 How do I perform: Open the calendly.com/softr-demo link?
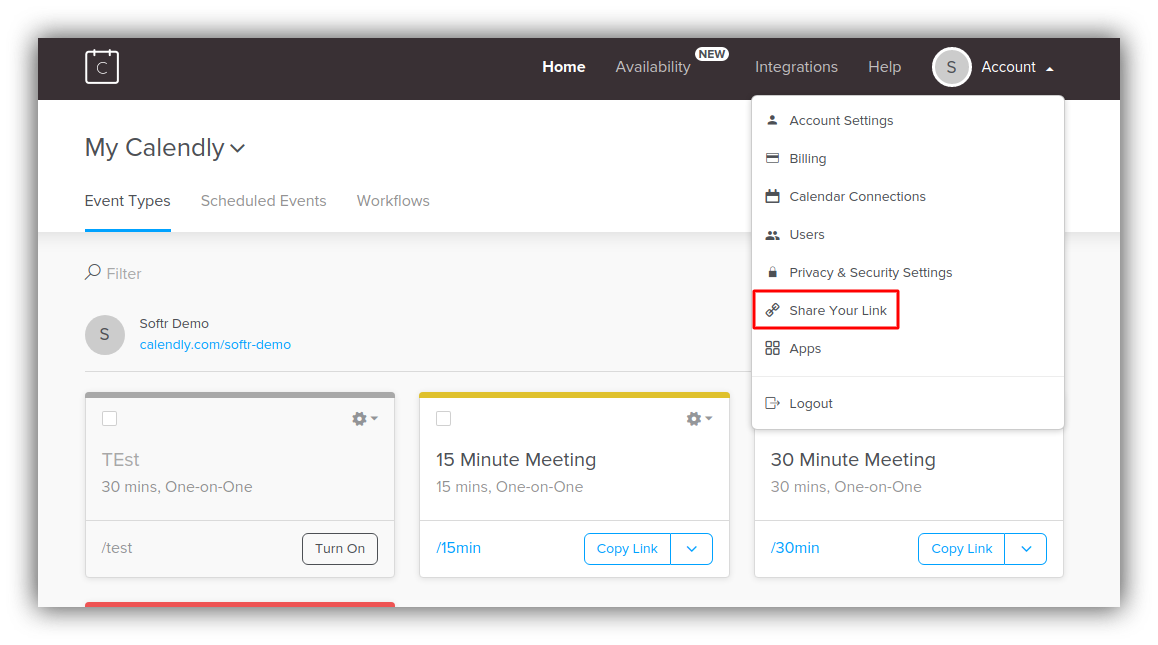pyautogui.click(x=215, y=344)
